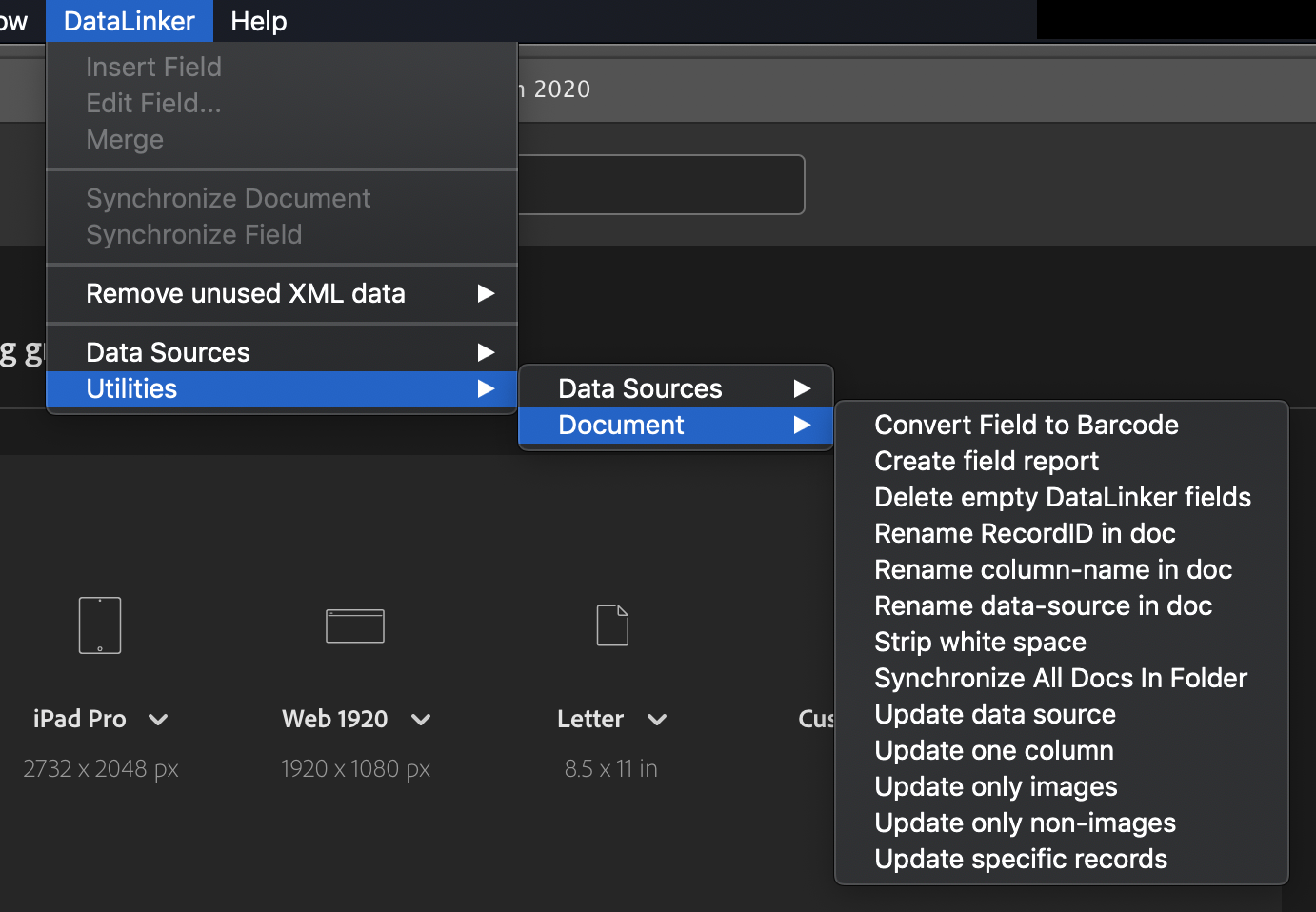Expand the iPad Pro preset chevron

tap(158, 720)
